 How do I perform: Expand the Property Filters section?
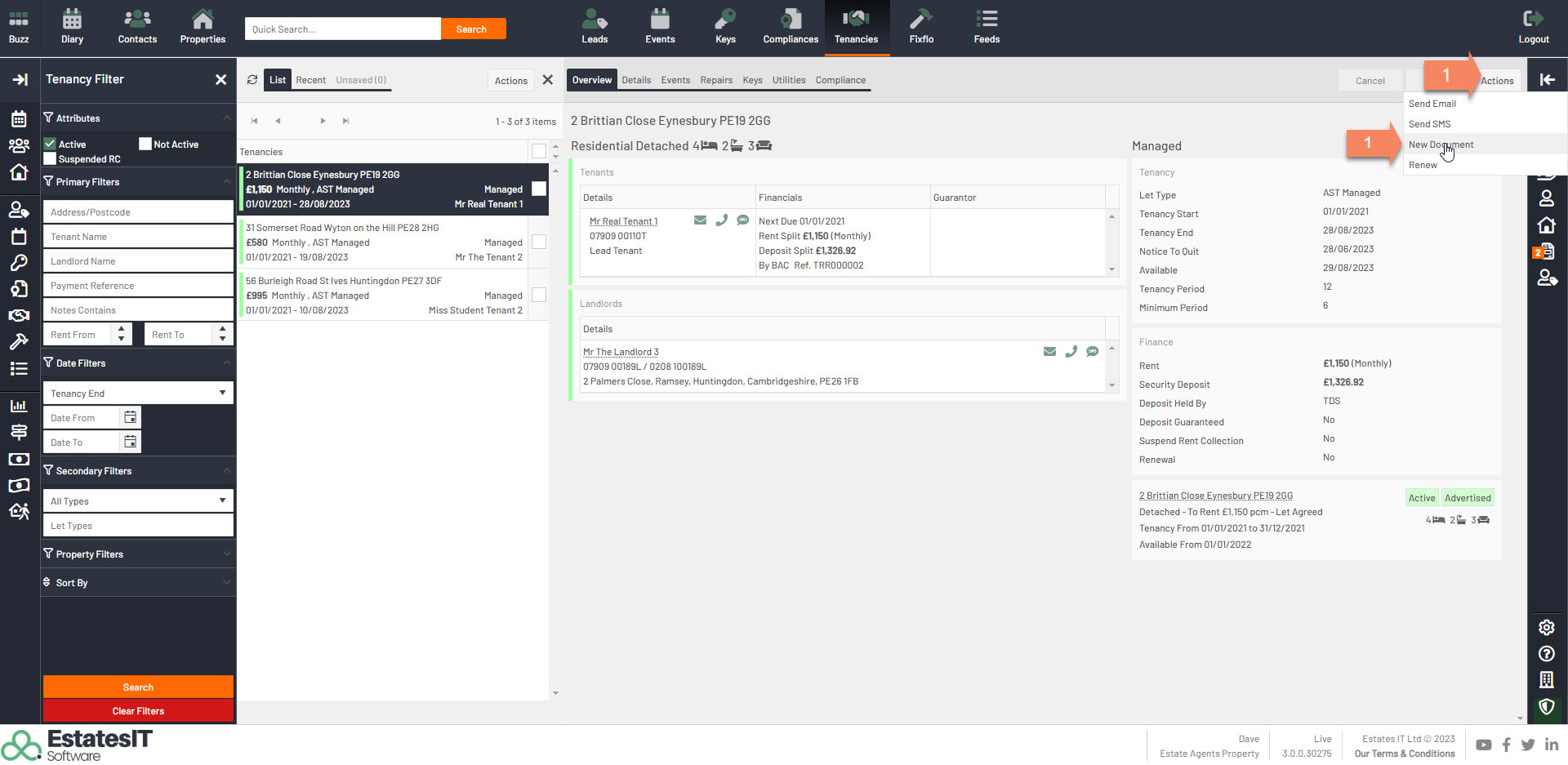point(137,554)
